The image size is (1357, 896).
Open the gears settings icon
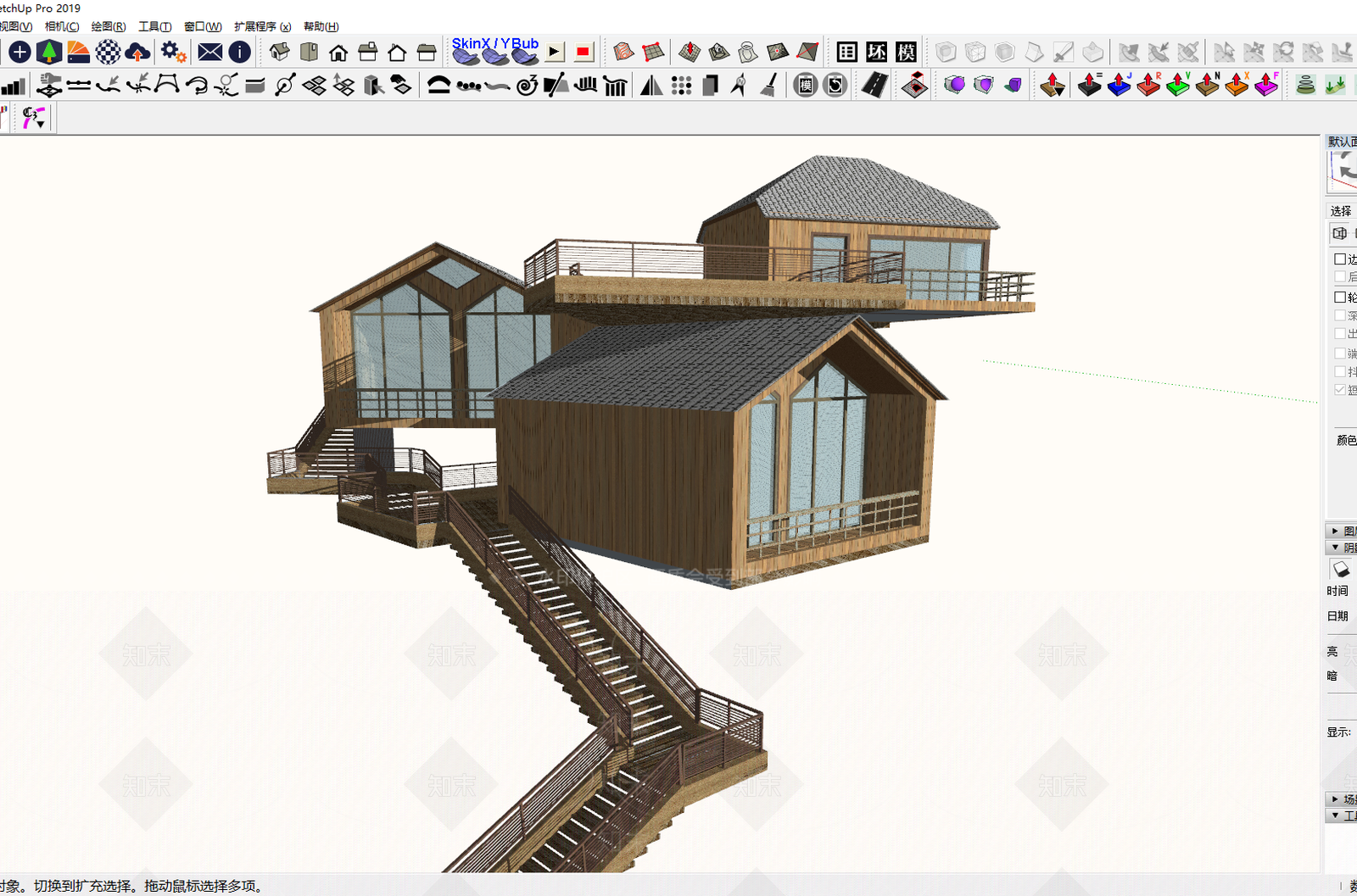174,53
